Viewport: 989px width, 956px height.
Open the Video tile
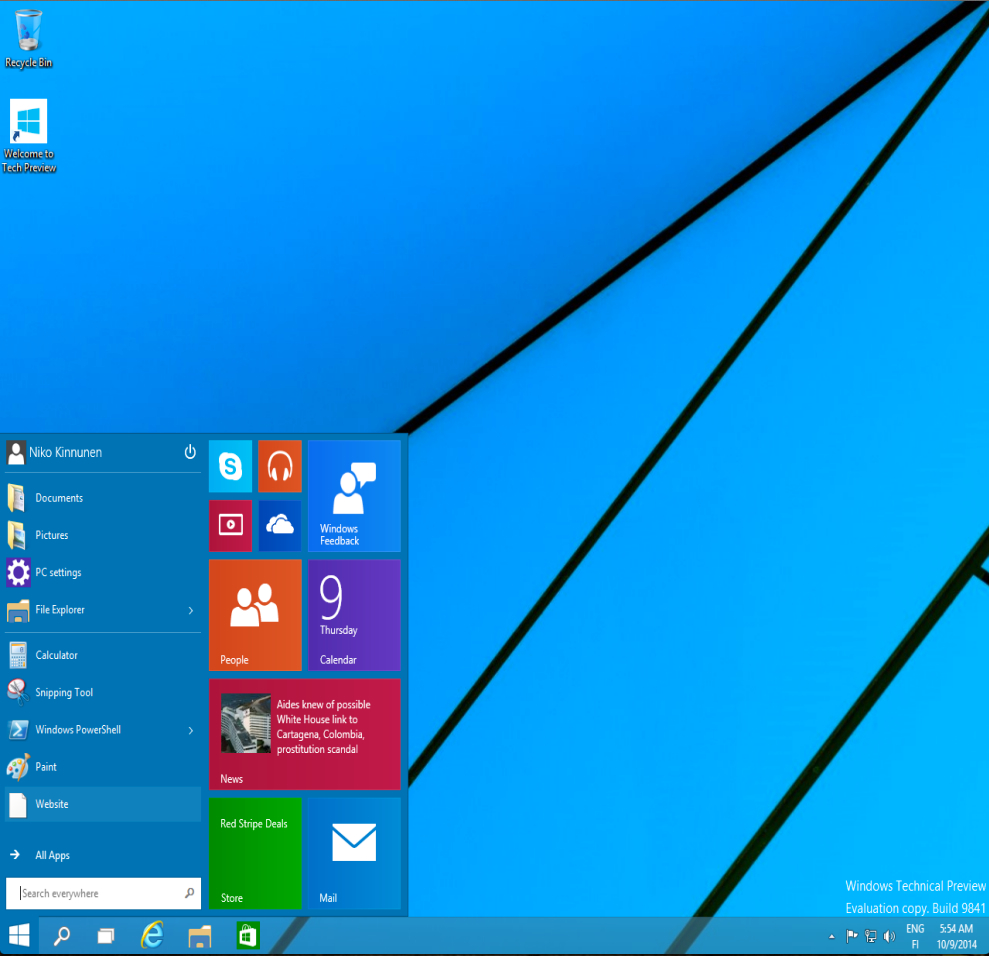tap(230, 525)
